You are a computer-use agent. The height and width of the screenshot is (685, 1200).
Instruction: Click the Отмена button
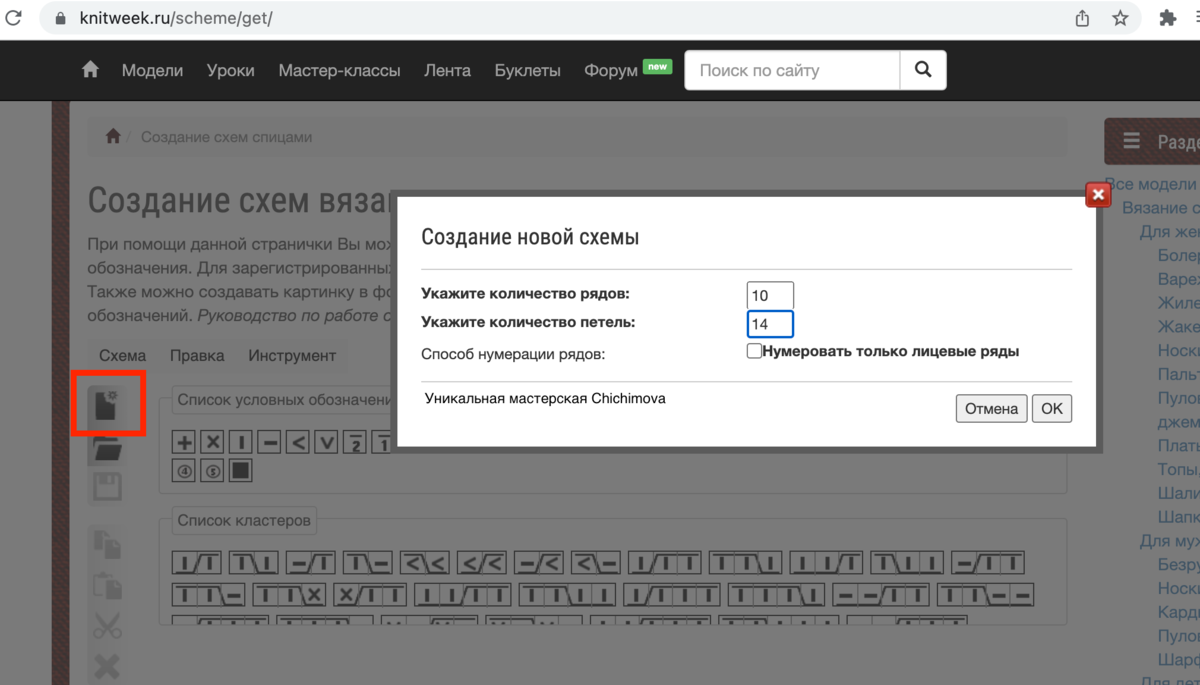(x=991, y=408)
